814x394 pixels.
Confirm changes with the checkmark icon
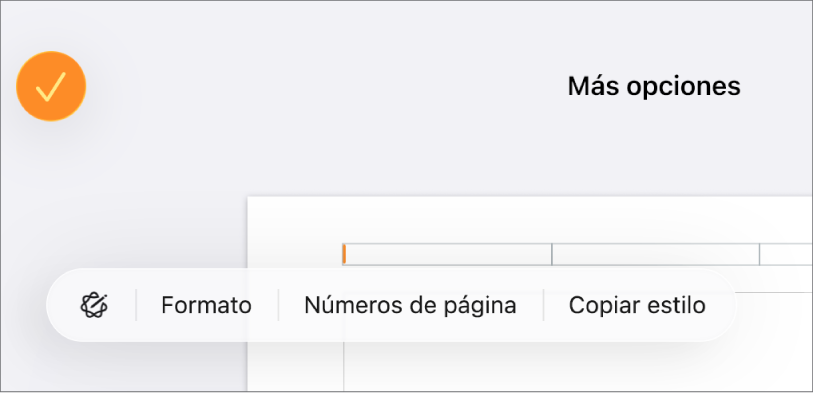point(51,86)
